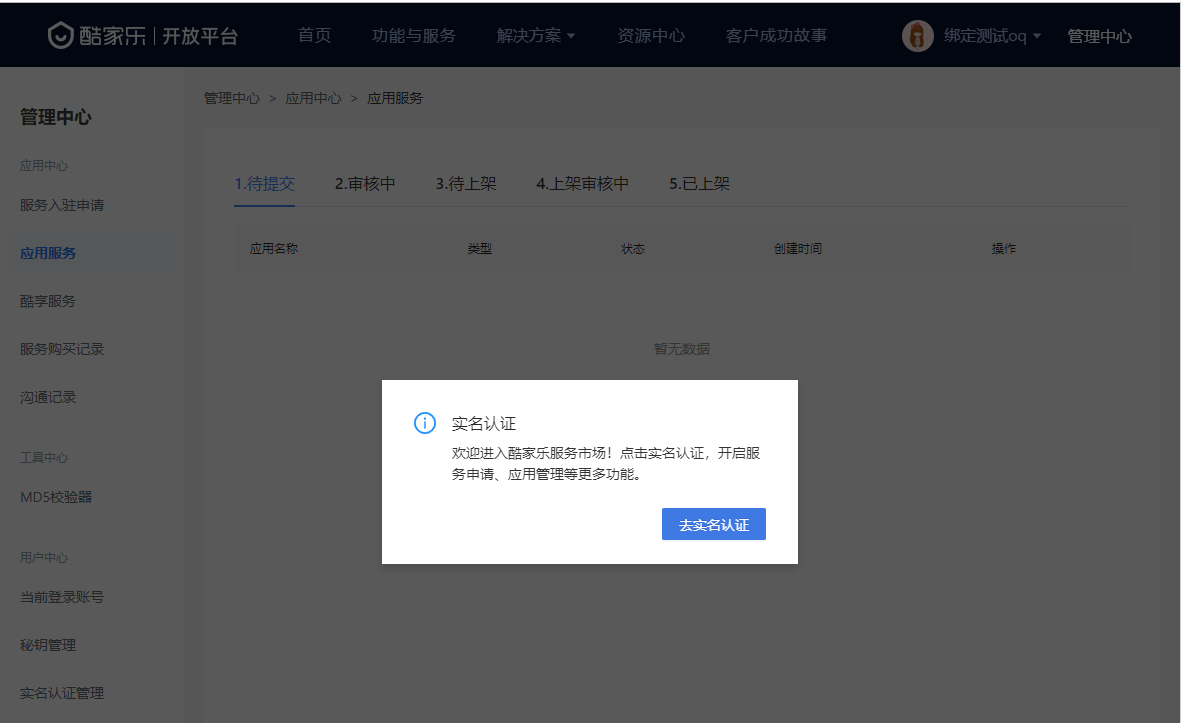
Task: Open 服务入驻申请 in the sidebar
Action: click(x=62, y=205)
